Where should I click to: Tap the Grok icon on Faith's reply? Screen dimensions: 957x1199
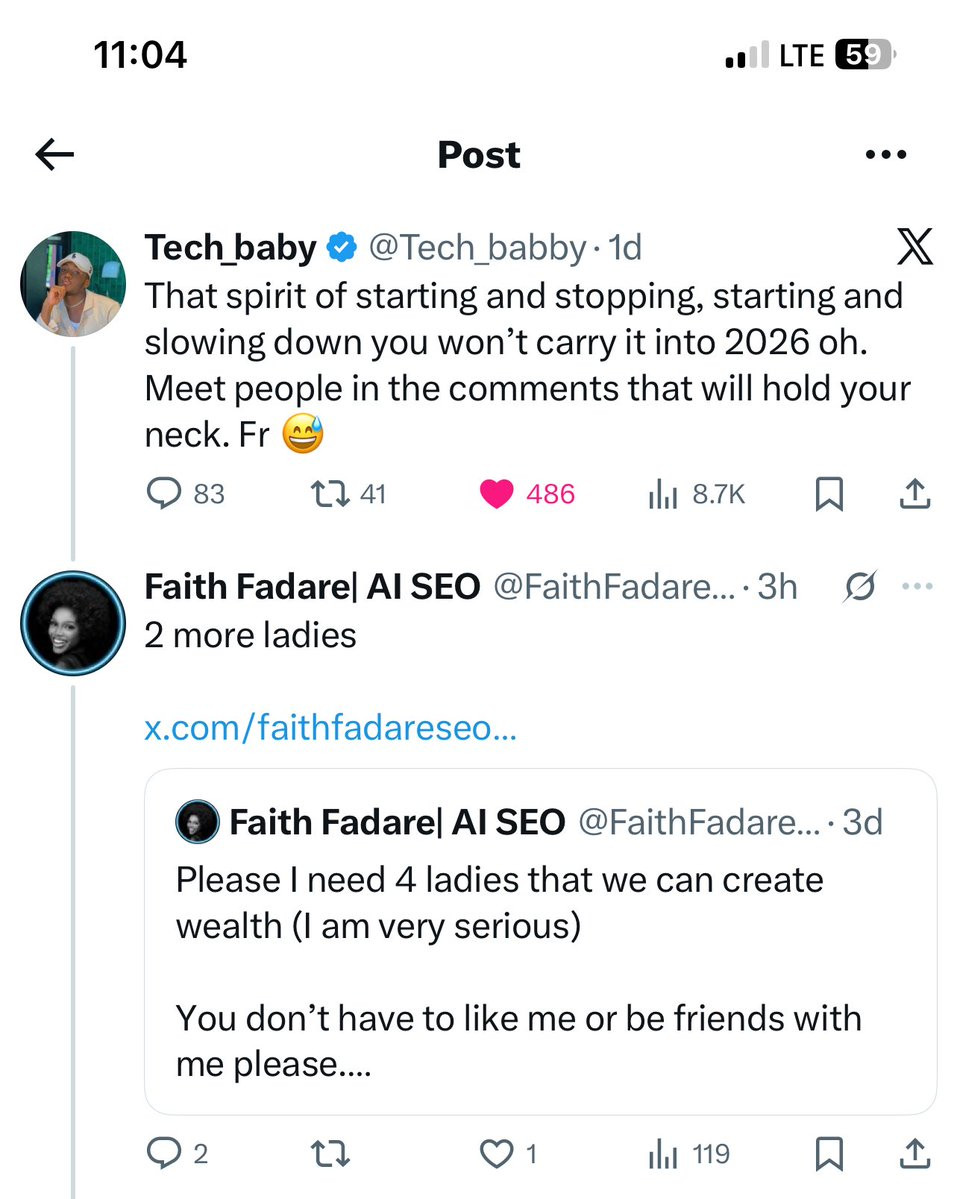pos(859,587)
